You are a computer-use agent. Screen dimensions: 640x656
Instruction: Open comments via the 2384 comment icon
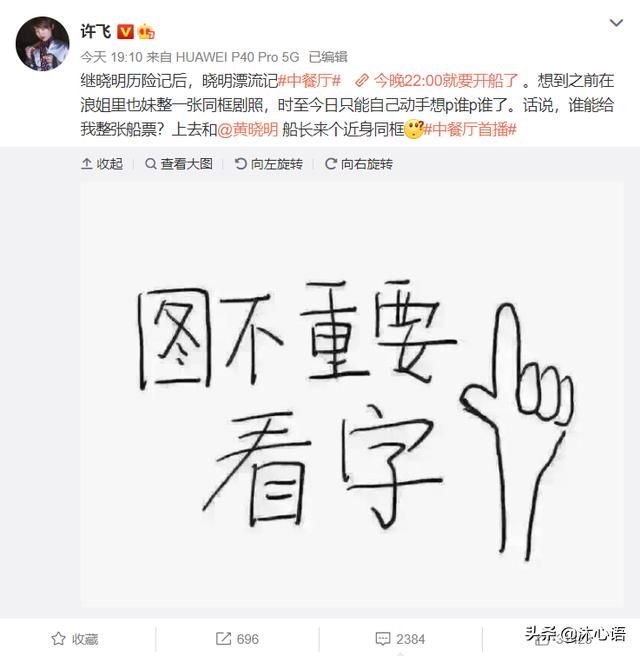[400, 639]
